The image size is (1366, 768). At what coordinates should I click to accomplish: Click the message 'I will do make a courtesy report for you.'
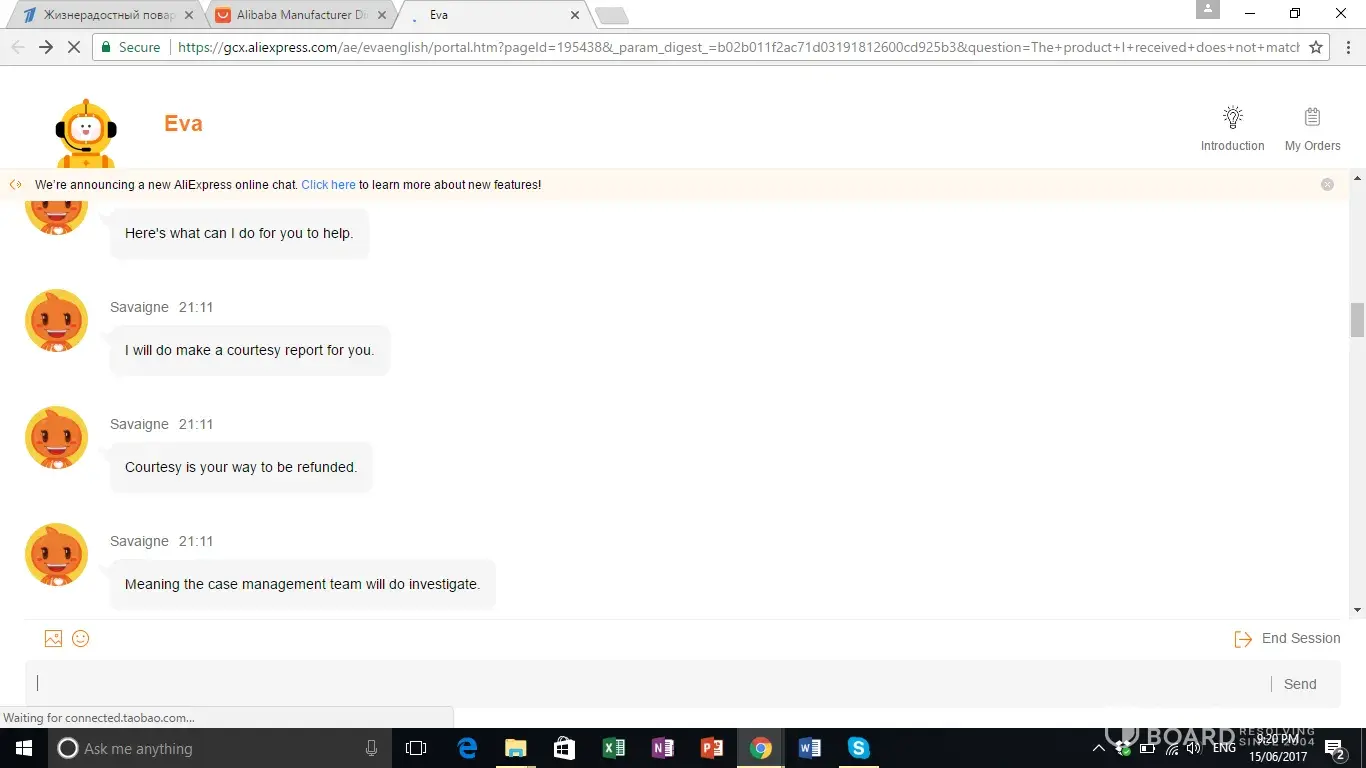tap(249, 350)
